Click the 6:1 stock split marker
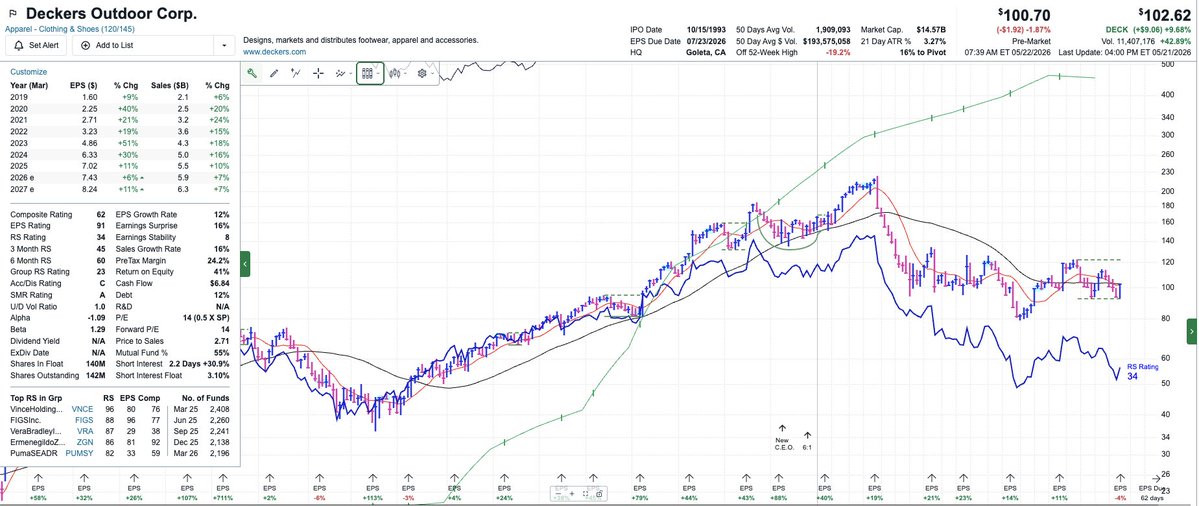Viewport: 1199px width, 506px height. (x=807, y=441)
